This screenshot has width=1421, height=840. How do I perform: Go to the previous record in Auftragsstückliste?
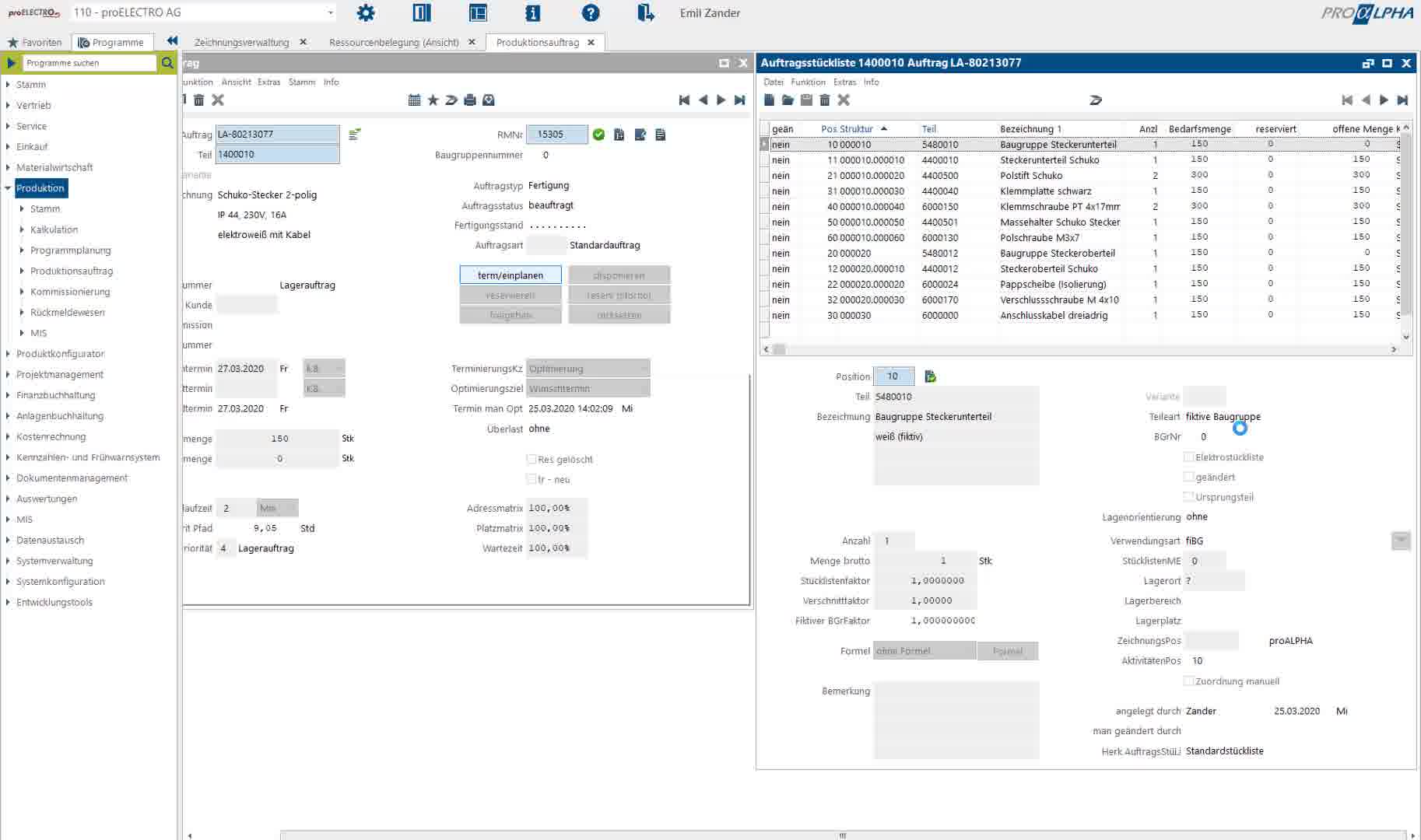[x=1366, y=100]
